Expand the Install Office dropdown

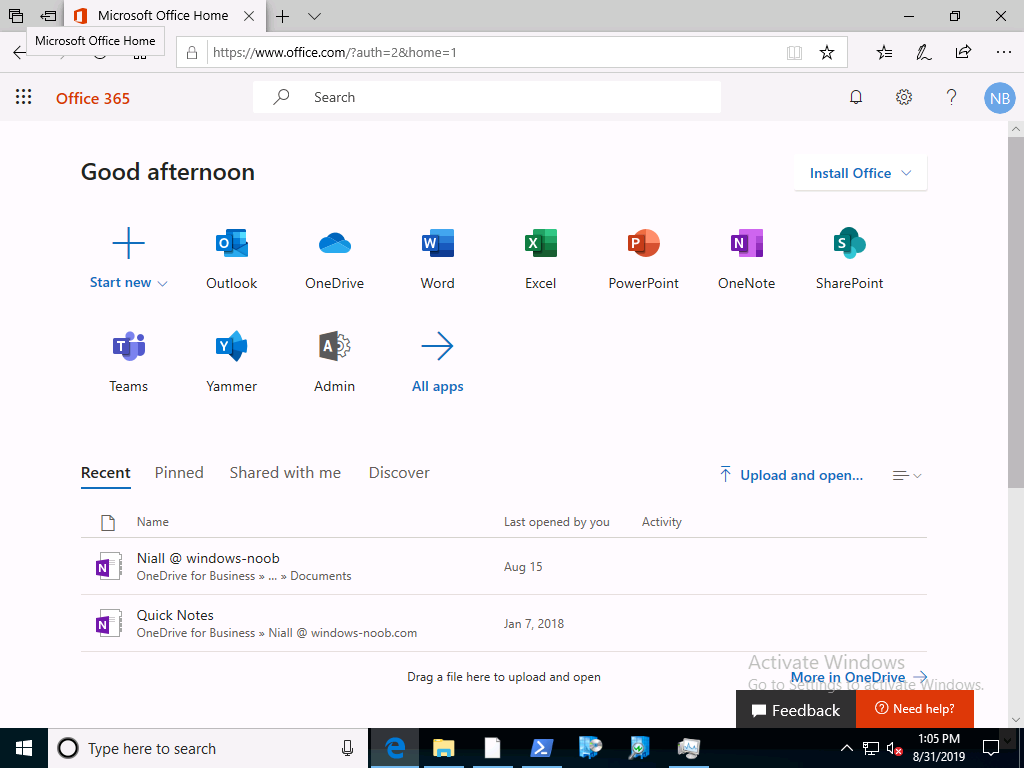[x=860, y=173]
